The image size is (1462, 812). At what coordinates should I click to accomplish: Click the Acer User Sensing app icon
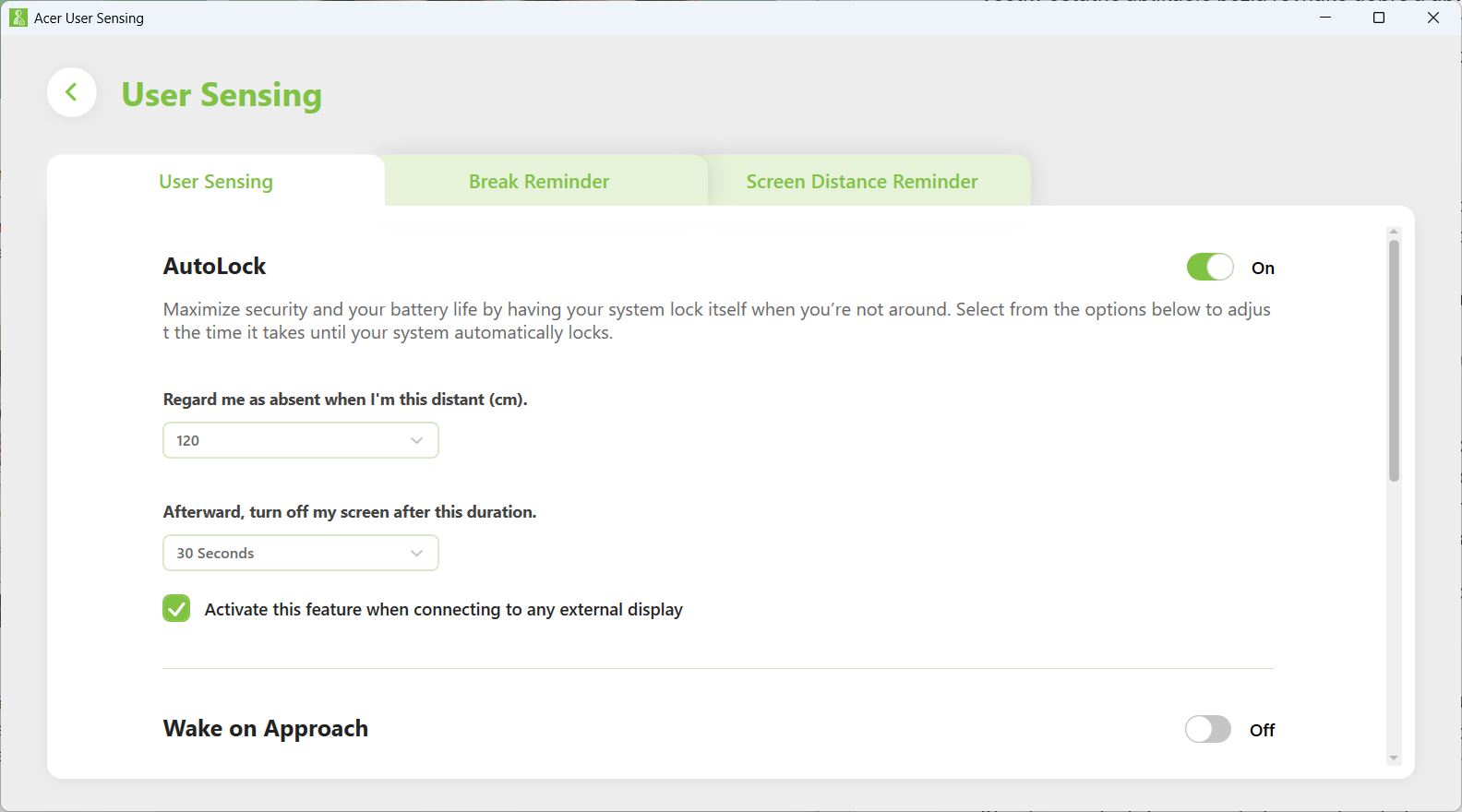[18, 18]
